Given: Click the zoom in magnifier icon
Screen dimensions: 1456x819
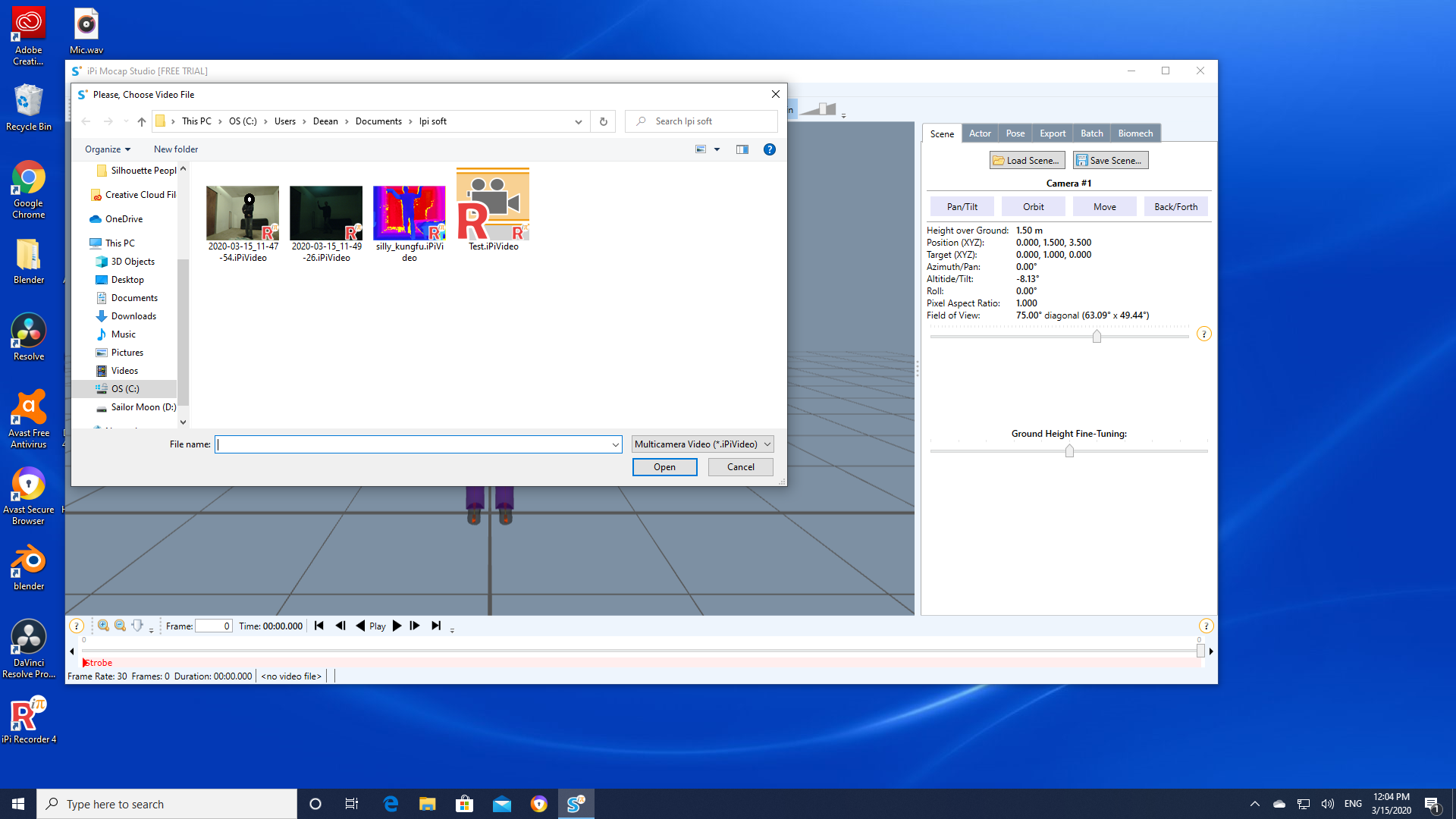Looking at the screenshot, I should (x=103, y=626).
